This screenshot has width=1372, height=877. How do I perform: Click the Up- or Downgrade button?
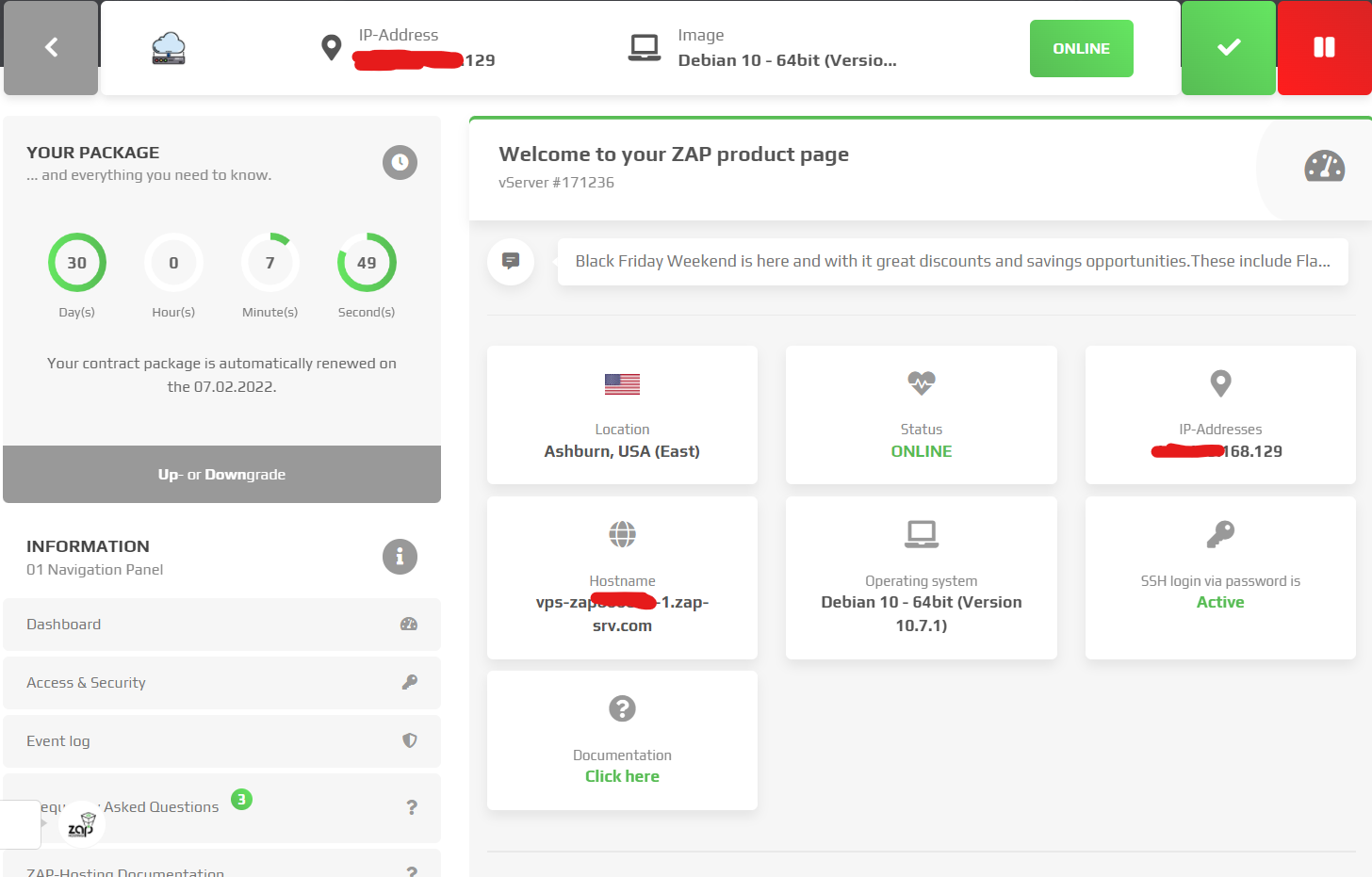(x=222, y=474)
